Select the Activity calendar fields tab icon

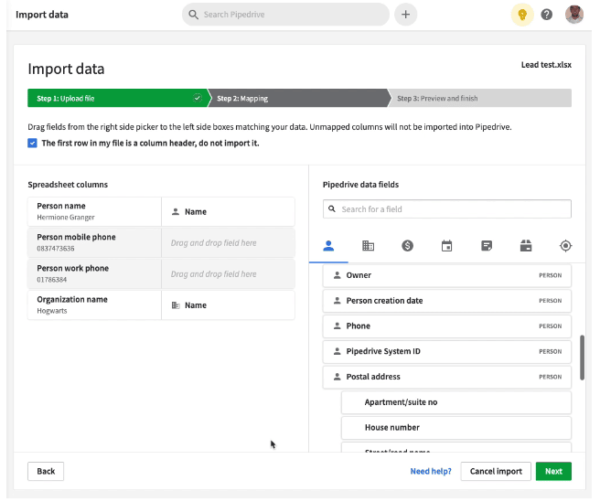pyautogui.click(x=447, y=246)
